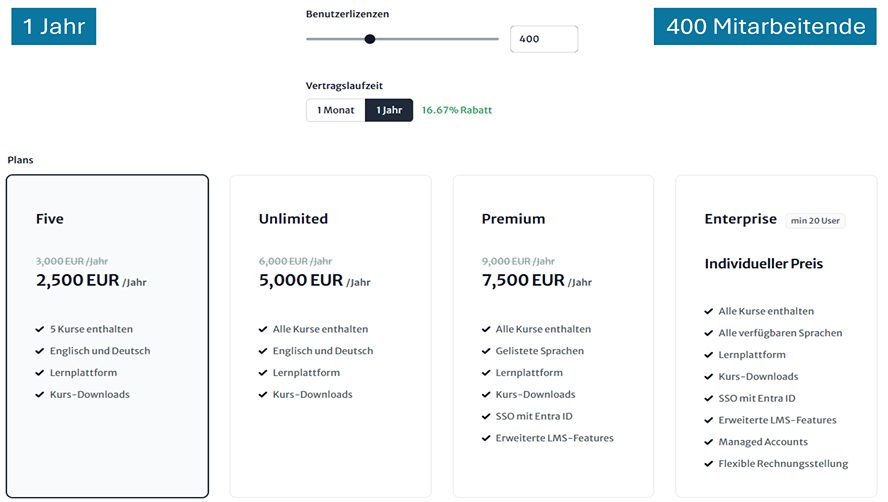This screenshot has width=888, height=502.
Task: Click the '400 Mitarbeitende' blue banner
Action: pos(765,27)
